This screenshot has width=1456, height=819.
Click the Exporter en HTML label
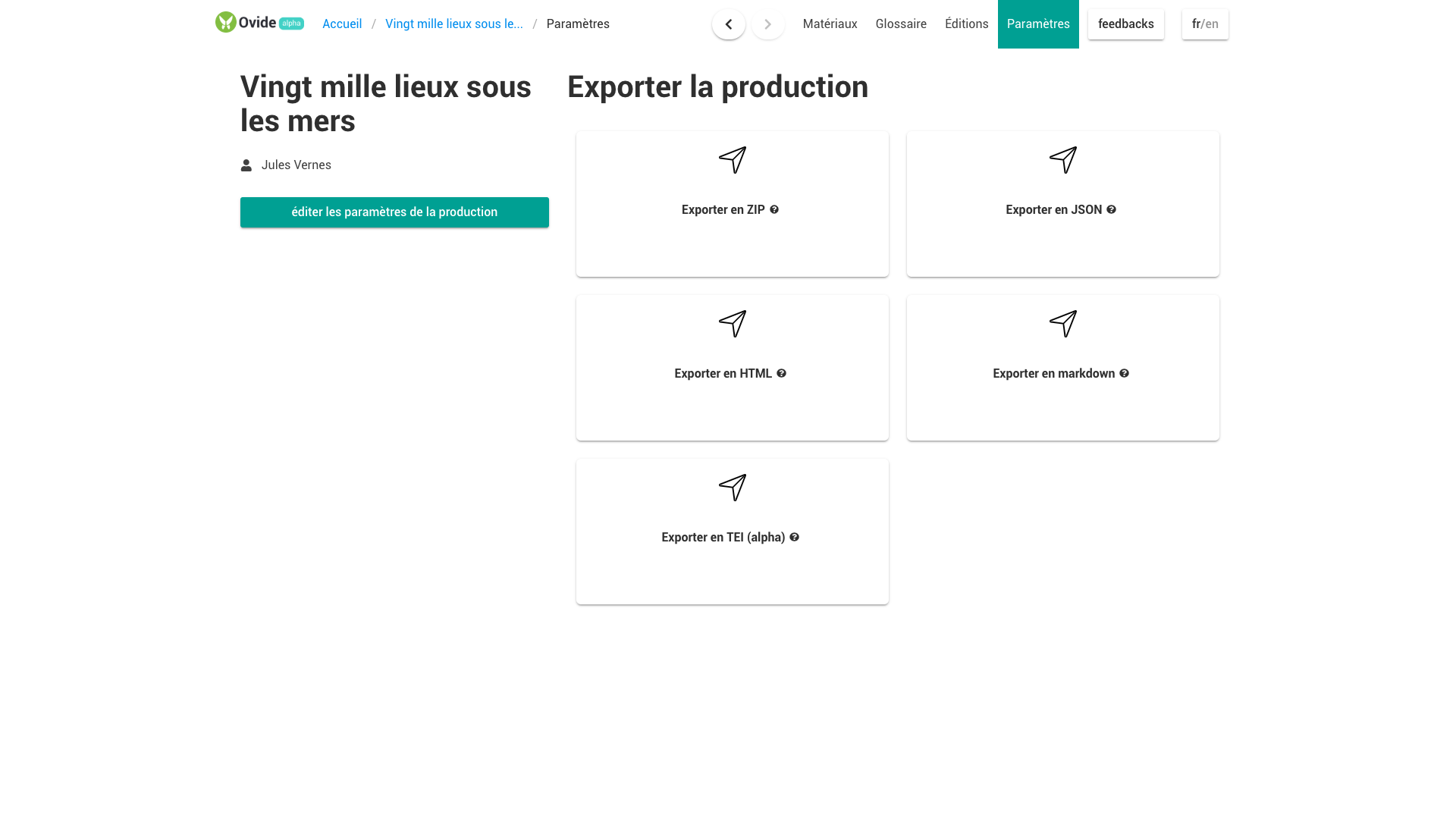coord(723,374)
